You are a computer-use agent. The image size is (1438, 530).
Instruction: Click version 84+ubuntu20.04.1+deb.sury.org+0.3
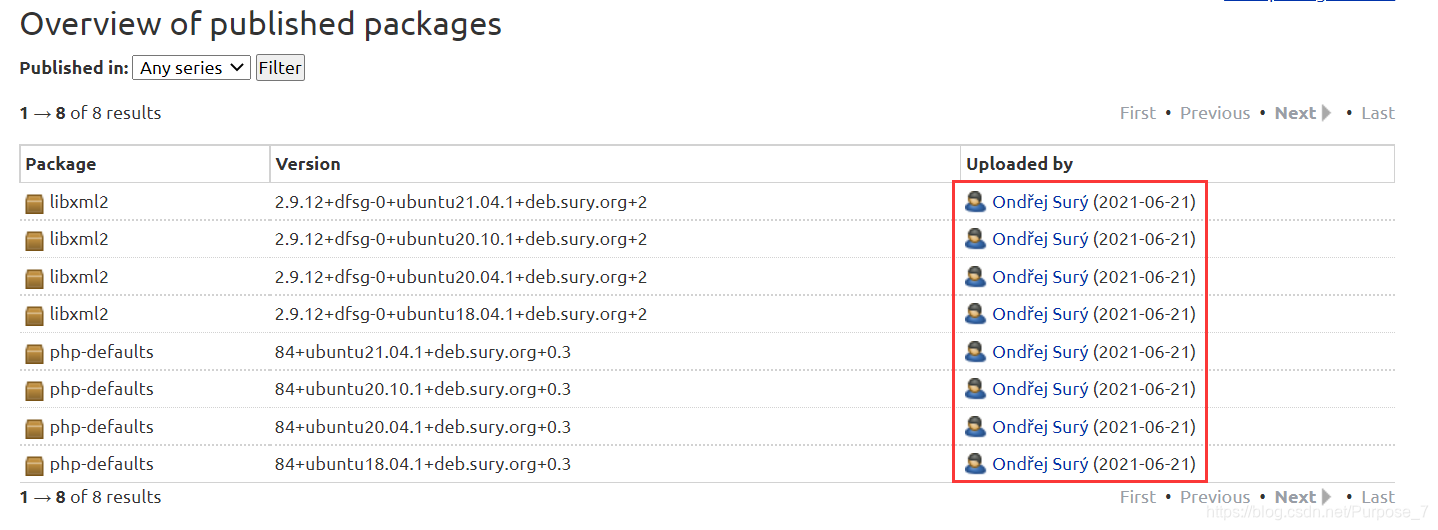[423, 427]
